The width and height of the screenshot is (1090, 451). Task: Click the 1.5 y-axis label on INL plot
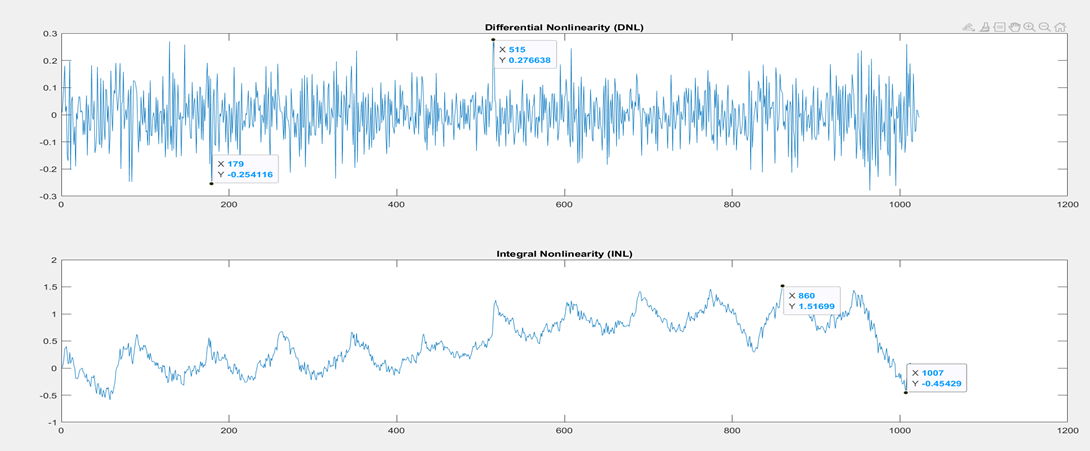click(x=50, y=287)
